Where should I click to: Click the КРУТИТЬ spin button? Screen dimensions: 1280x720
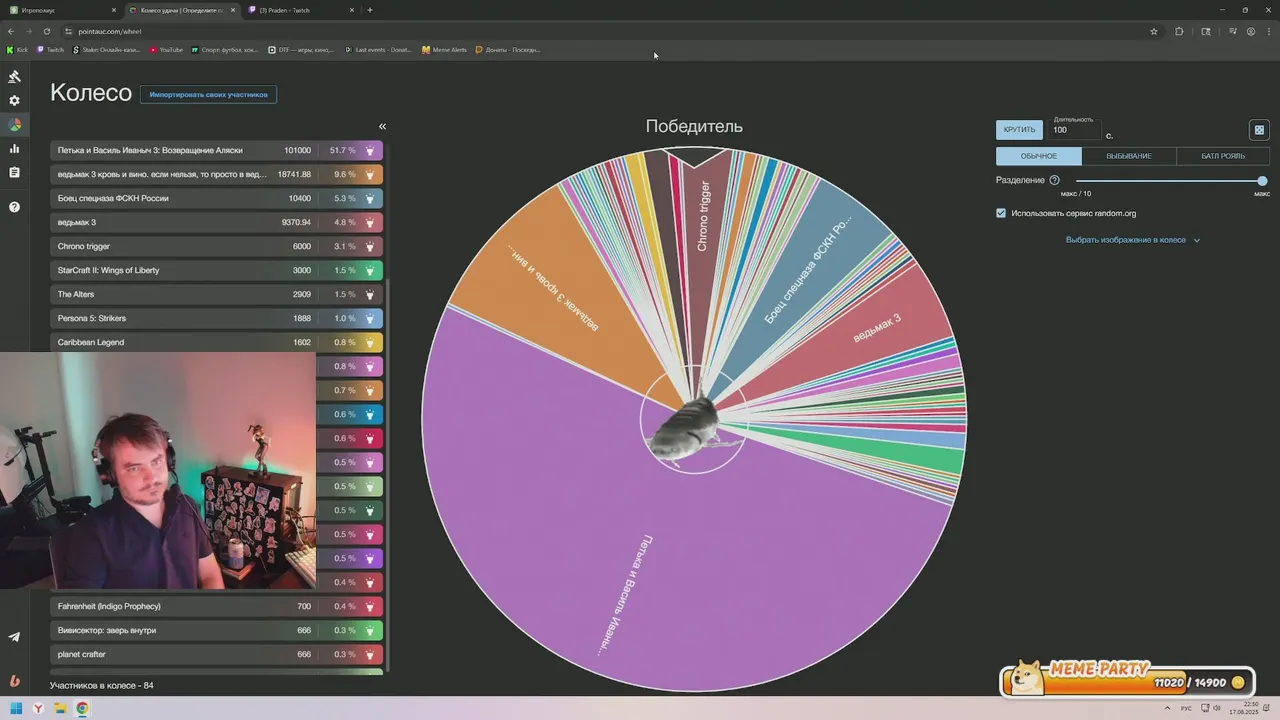1019,129
